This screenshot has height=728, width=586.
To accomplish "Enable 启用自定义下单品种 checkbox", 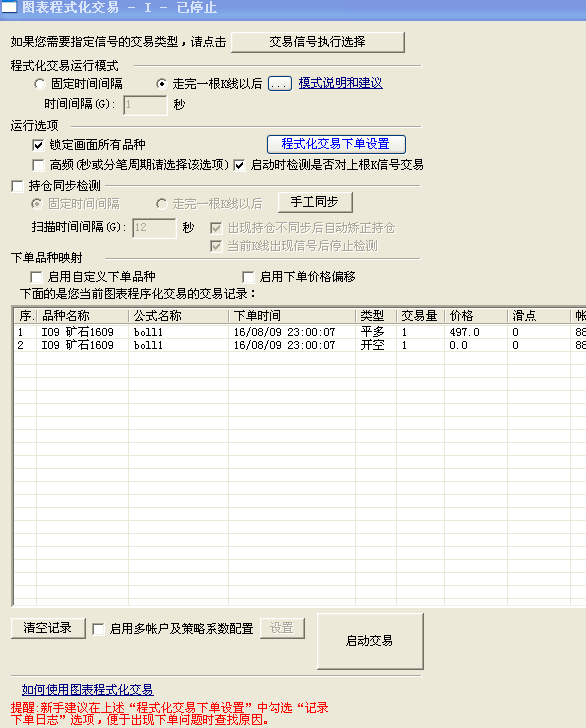I will [36, 277].
